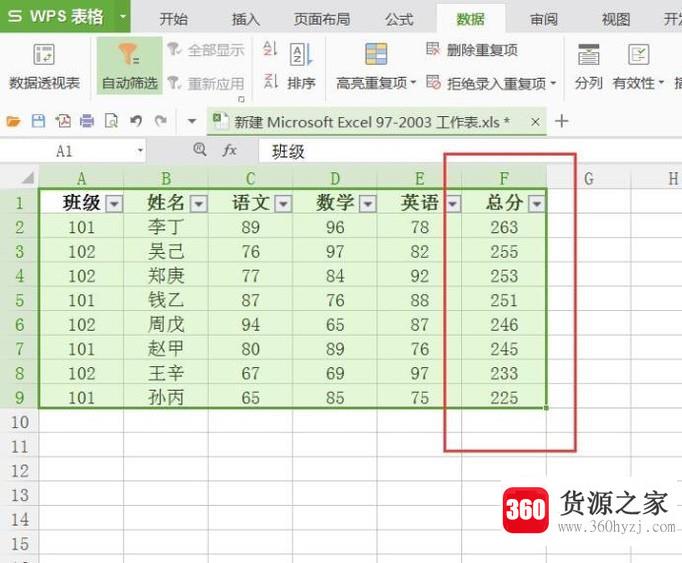
Task: Click cell containing 周戊
Action: [x=166, y=325]
